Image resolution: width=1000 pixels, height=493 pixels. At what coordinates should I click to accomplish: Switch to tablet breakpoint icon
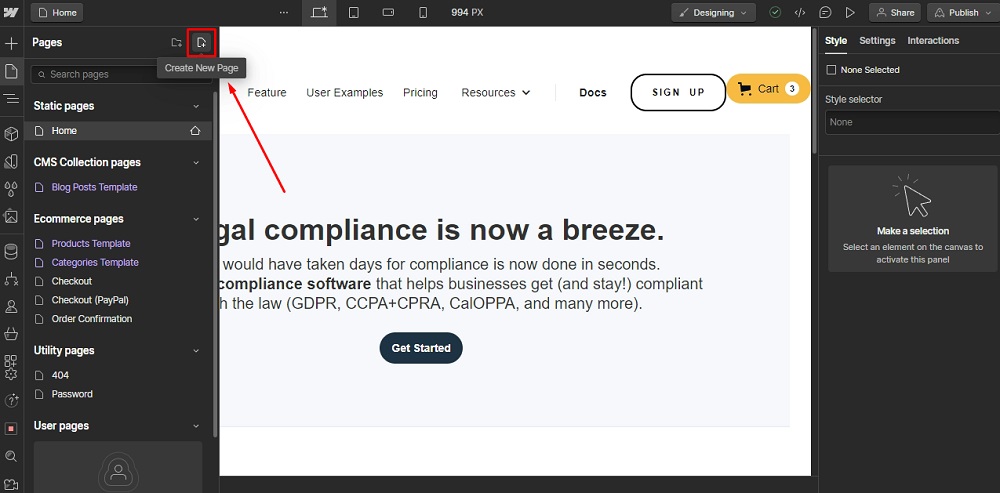[x=354, y=13]
